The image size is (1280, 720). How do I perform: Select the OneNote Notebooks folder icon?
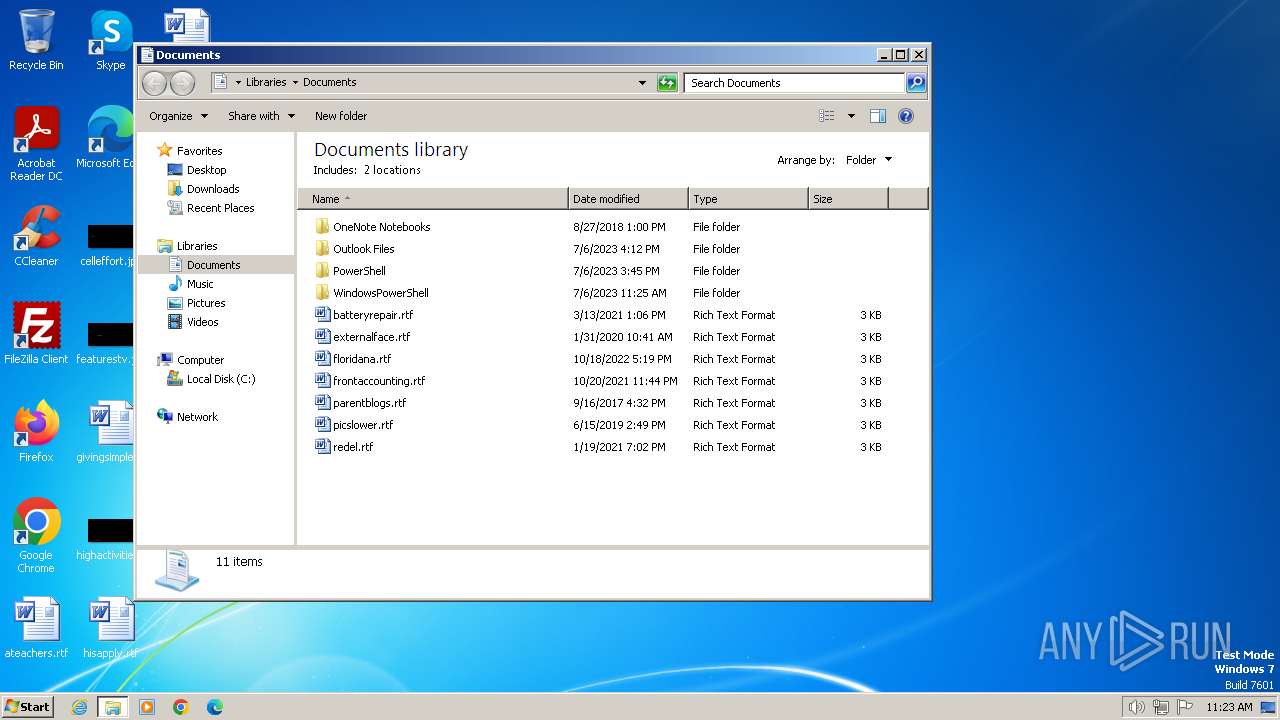tap(322, 227)
